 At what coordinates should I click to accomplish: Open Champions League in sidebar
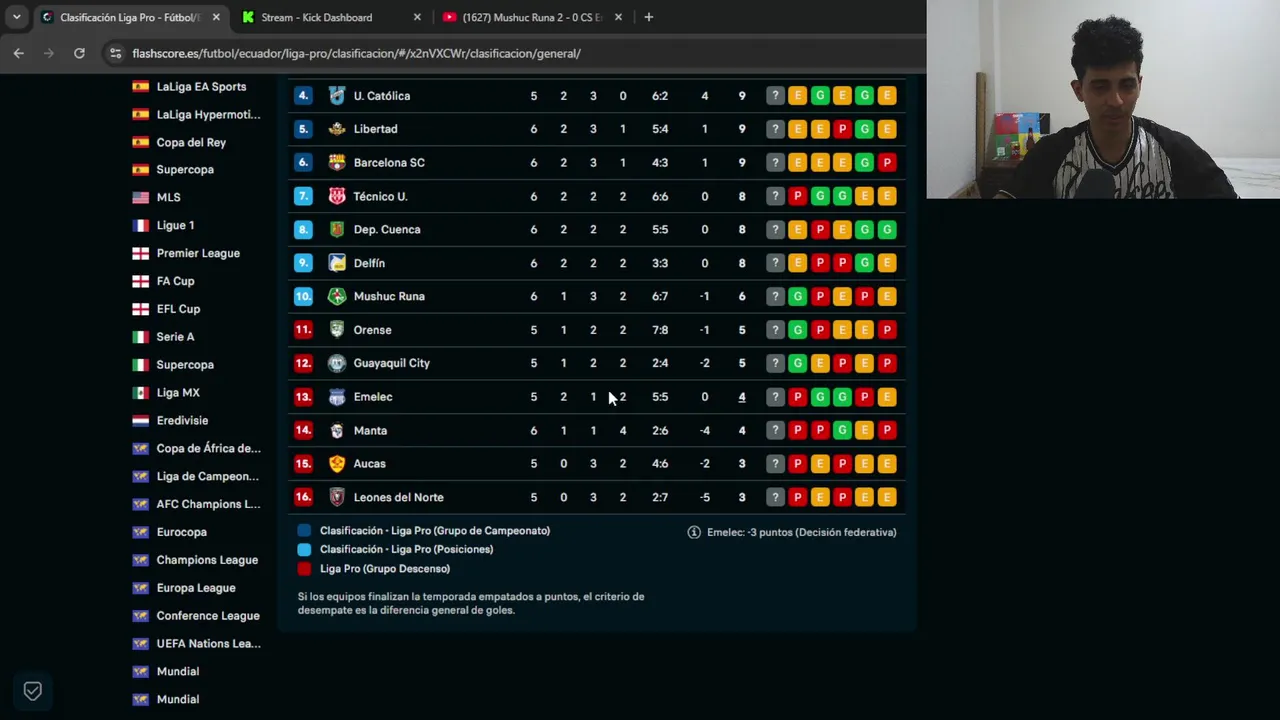(207, 560)
